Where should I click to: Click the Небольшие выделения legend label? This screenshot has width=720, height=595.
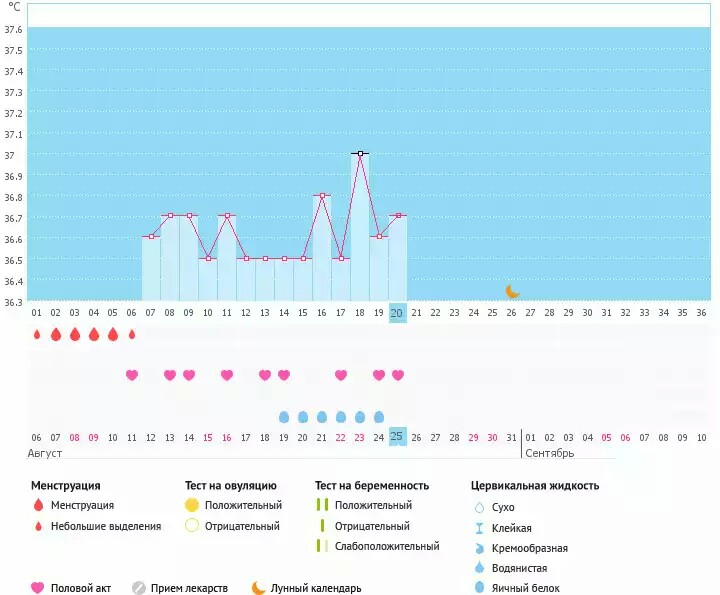[106, 526]
